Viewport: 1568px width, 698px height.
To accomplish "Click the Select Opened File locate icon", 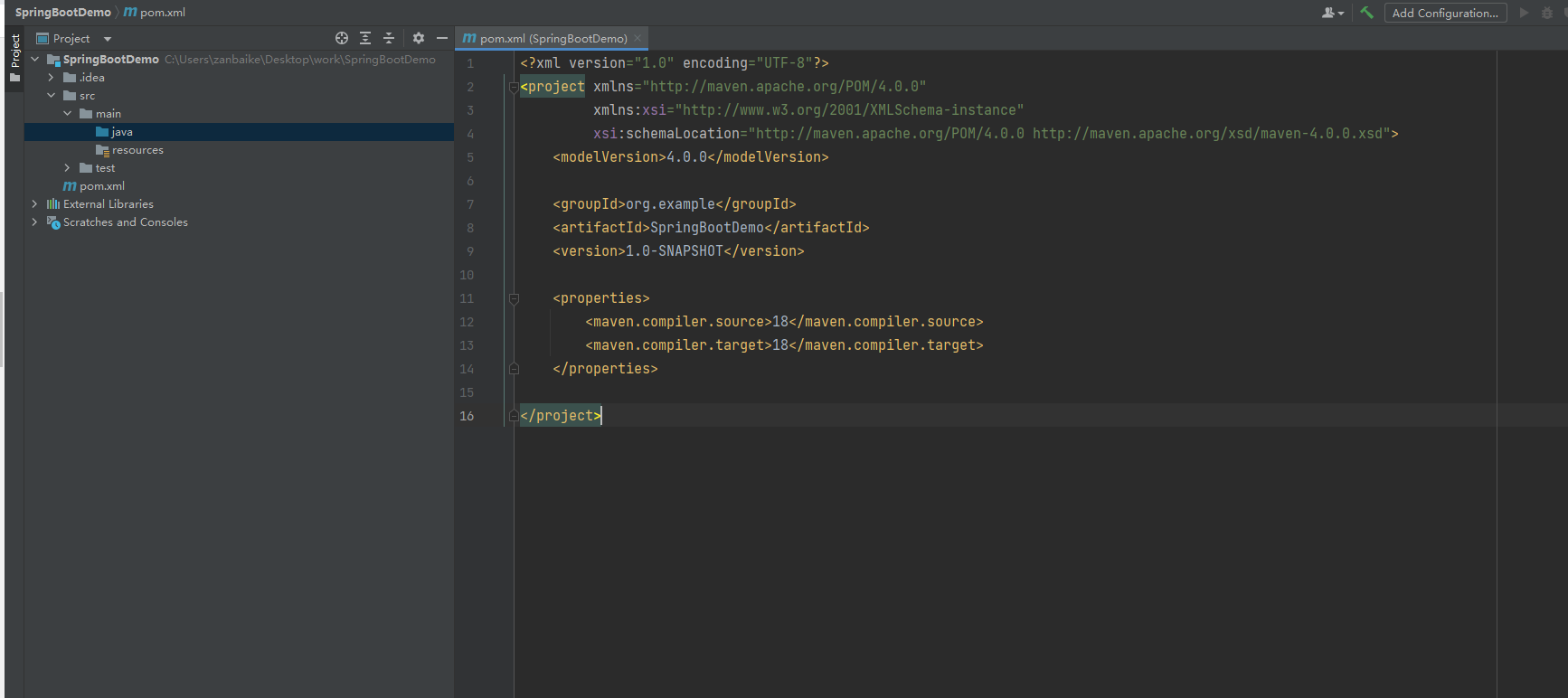I will click(342, 38).
